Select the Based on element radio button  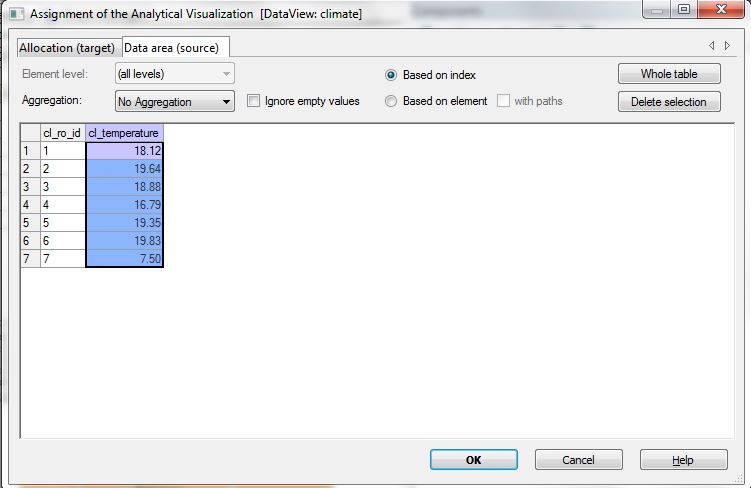click(391, 101)
